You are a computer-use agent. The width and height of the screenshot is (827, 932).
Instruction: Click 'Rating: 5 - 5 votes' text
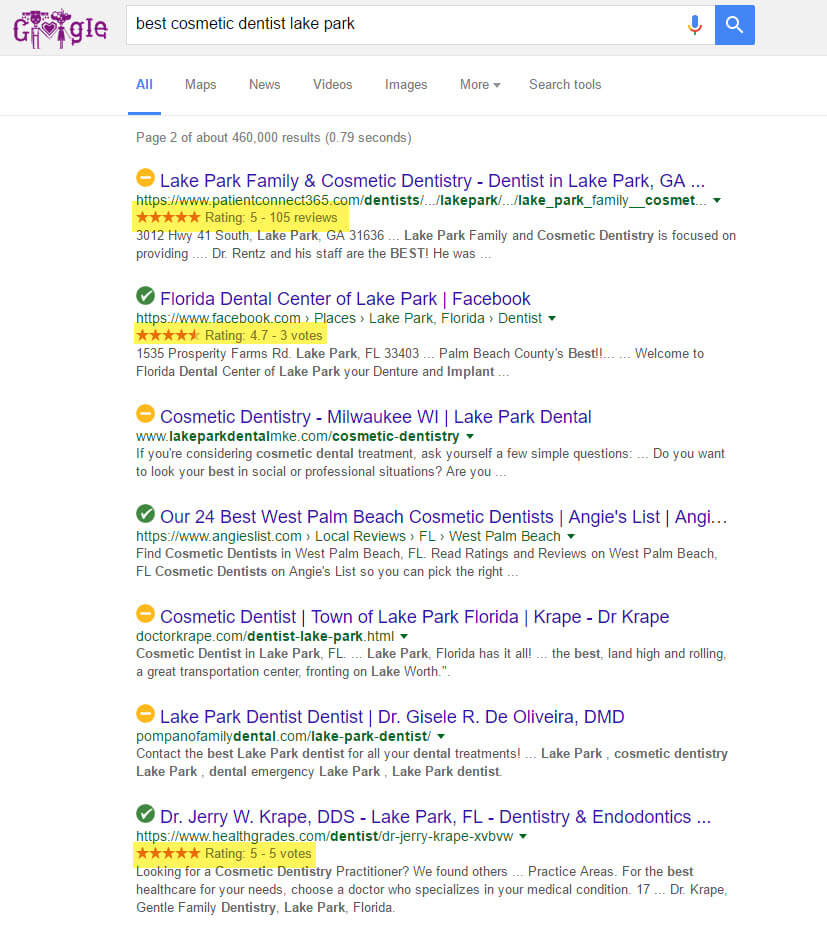(x=258, y=854)
